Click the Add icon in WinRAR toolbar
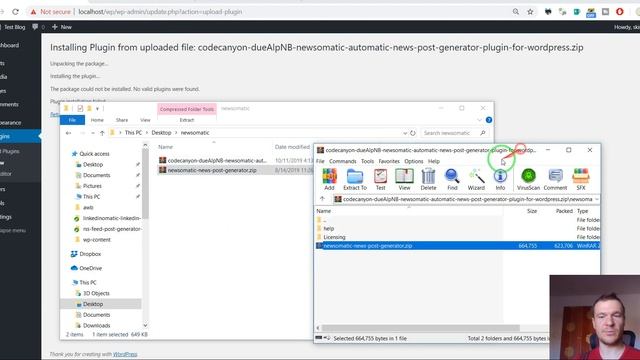The height and width of the screenshot is (360, 640). click(329, 179)
